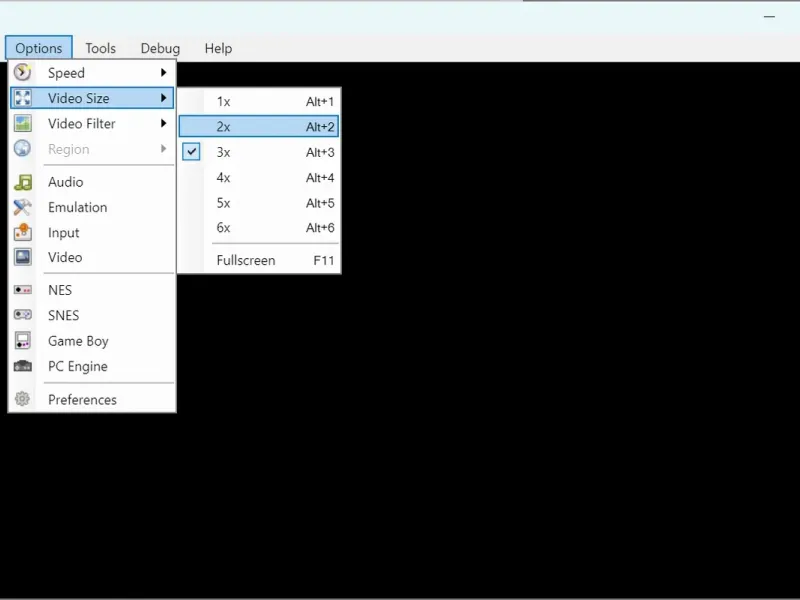Click the NES controller icon

tap(22, 290)
